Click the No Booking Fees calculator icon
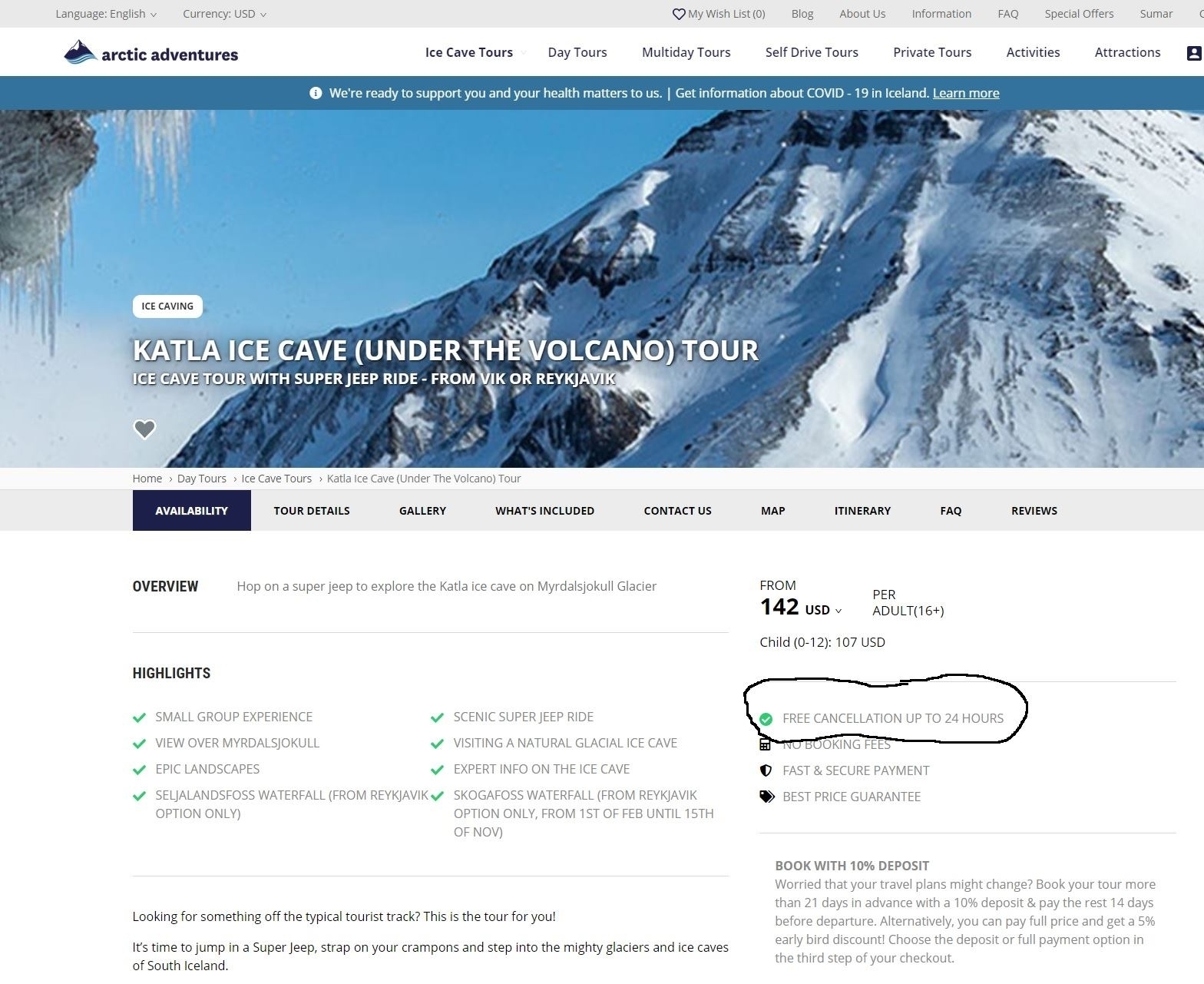This screenshot has height=984, width=1204. click(x=765, y=744)
